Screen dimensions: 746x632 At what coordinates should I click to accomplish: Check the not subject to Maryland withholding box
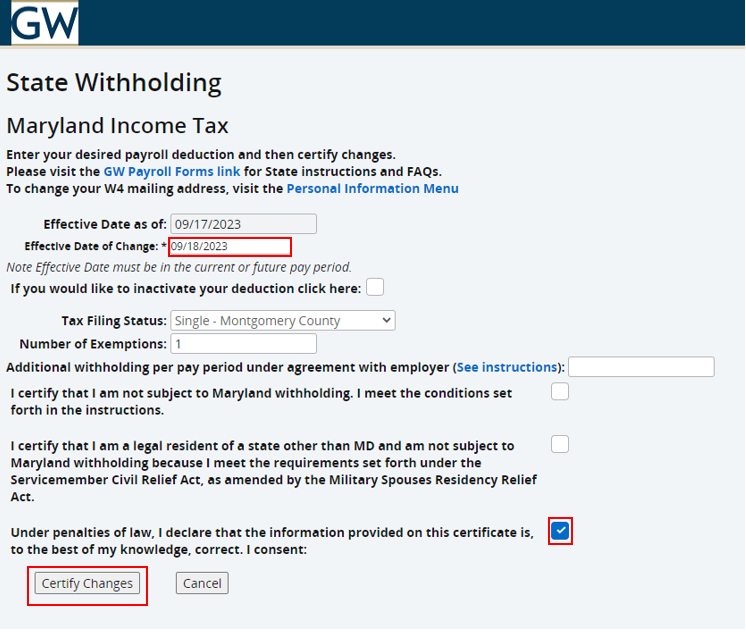point(560,392)
